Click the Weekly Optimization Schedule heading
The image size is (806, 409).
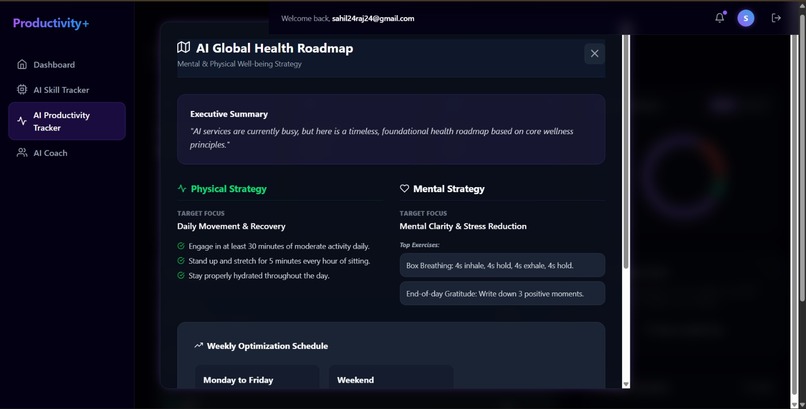pyautogui.click(x=267, y=346)
